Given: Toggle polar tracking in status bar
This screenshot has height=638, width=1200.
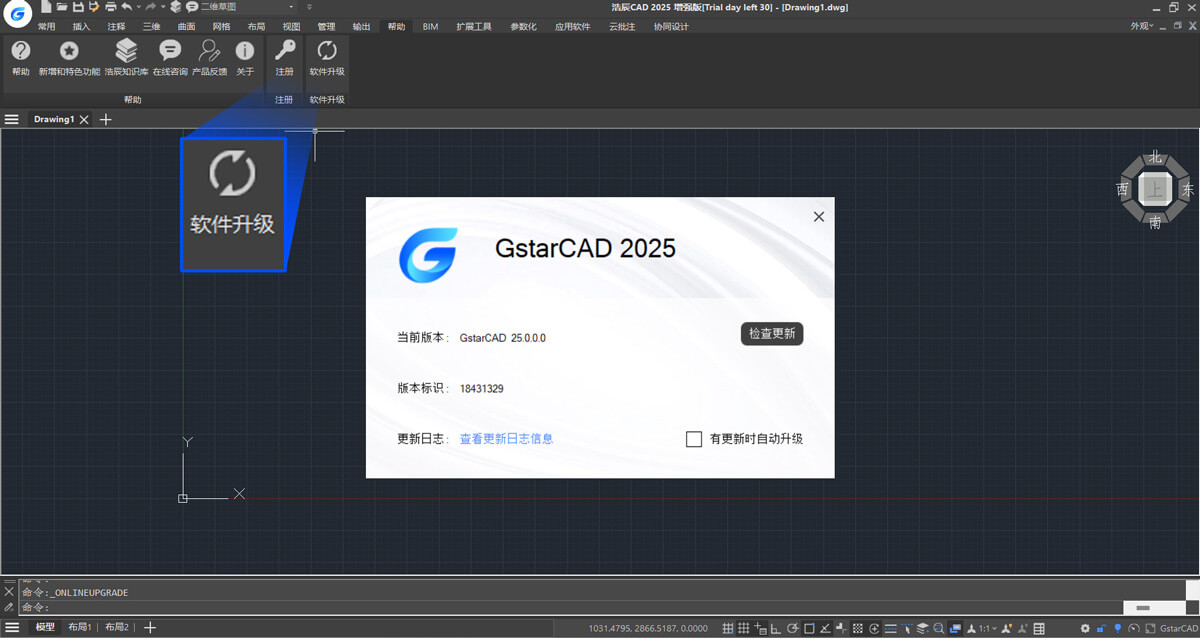Looking at the screenshot, I should pyautogui.click(x=792, y=628).
